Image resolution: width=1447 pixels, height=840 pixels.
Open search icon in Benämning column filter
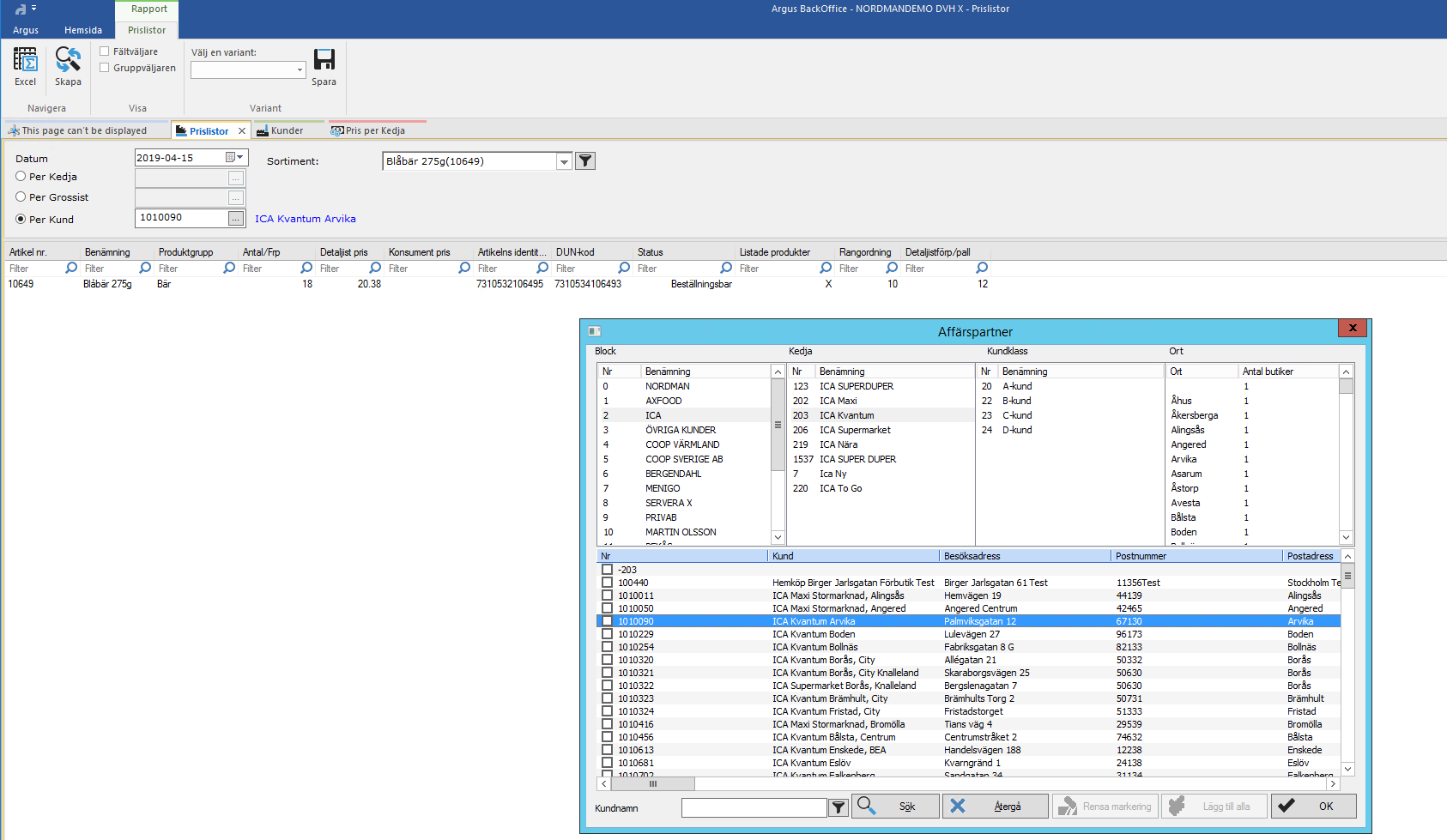pyautogui.click(x=145, y=268)
